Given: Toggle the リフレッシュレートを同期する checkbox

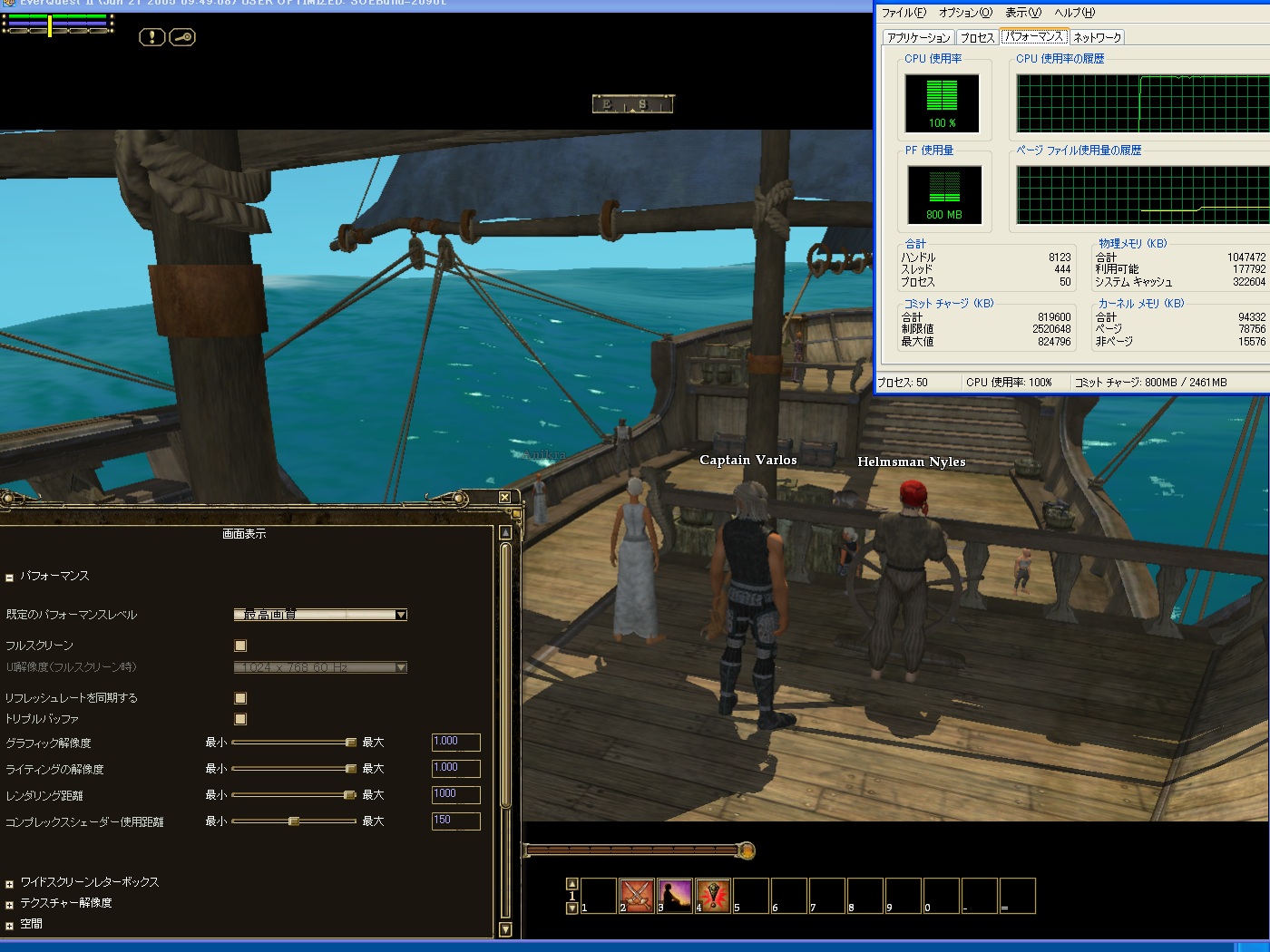Looking at the screenshot, I should pyautogui.click(x=240, y=698).
